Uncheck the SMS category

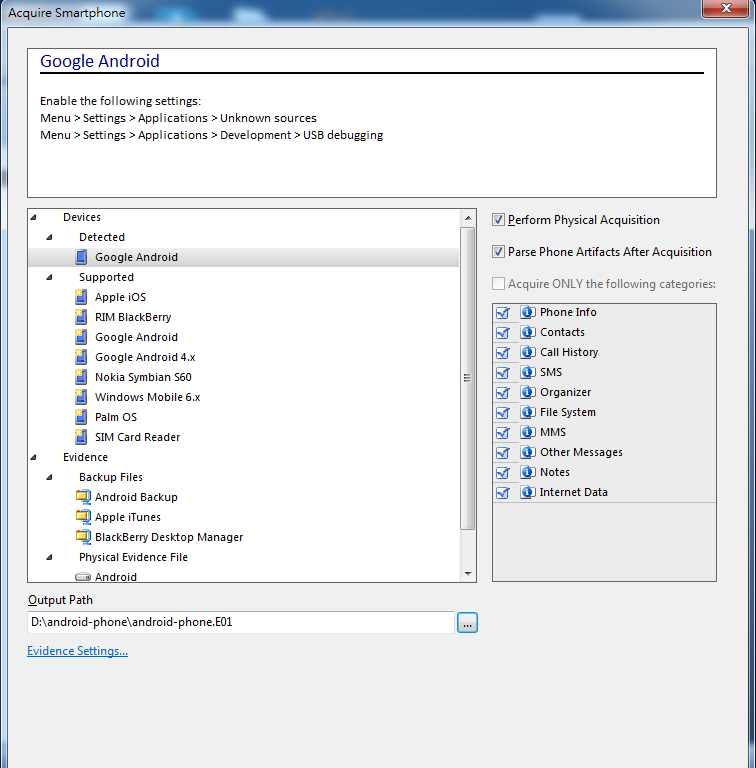click(x=503, y=373)
